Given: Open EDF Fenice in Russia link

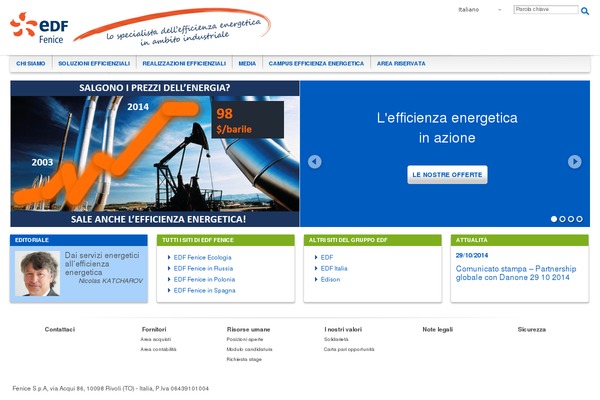Looking at the screenshot, I should [203, 268].
